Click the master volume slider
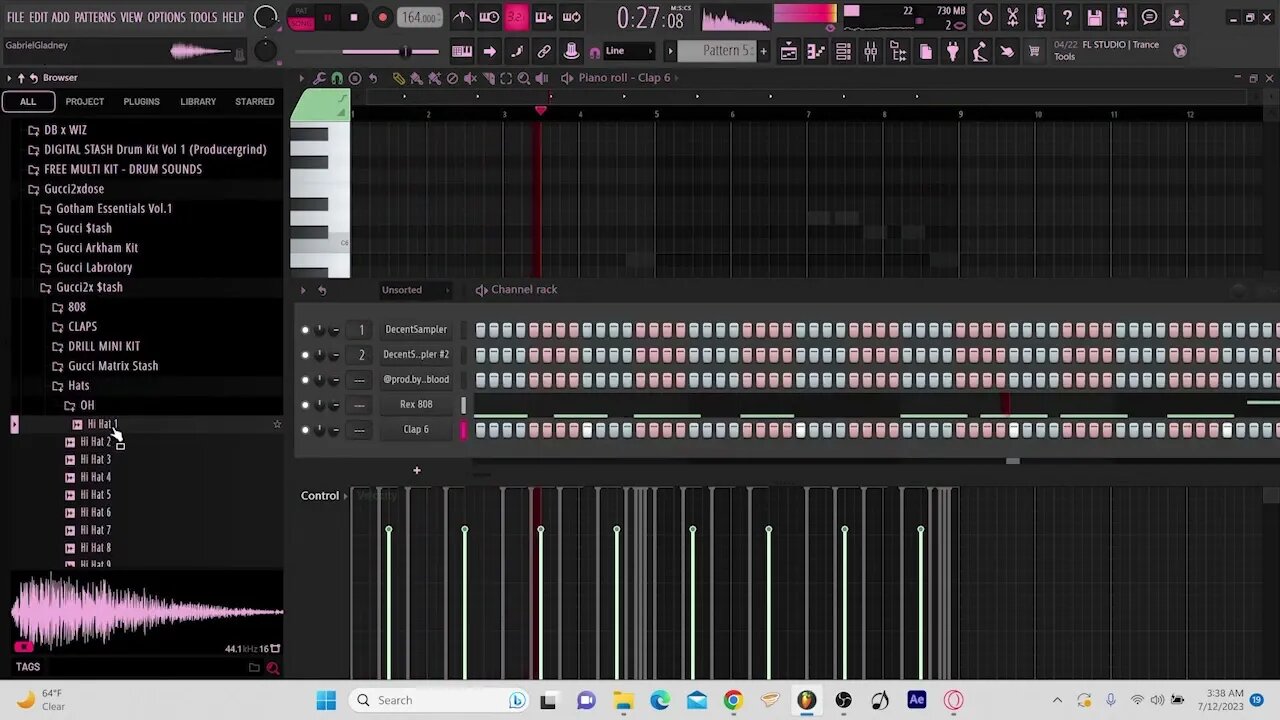 click(366, 52)
